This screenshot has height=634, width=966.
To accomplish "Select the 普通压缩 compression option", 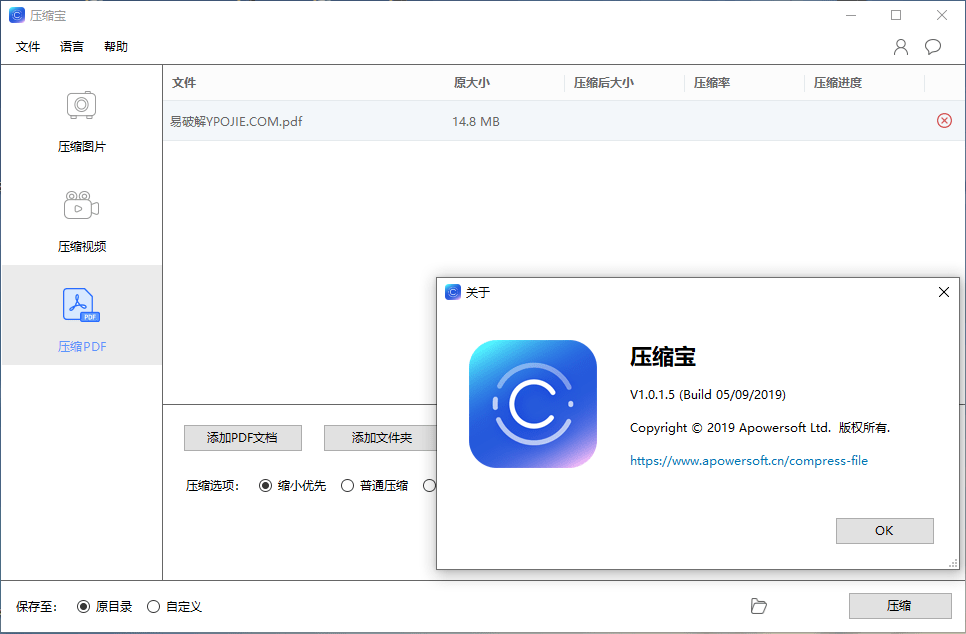I will 375,486.
